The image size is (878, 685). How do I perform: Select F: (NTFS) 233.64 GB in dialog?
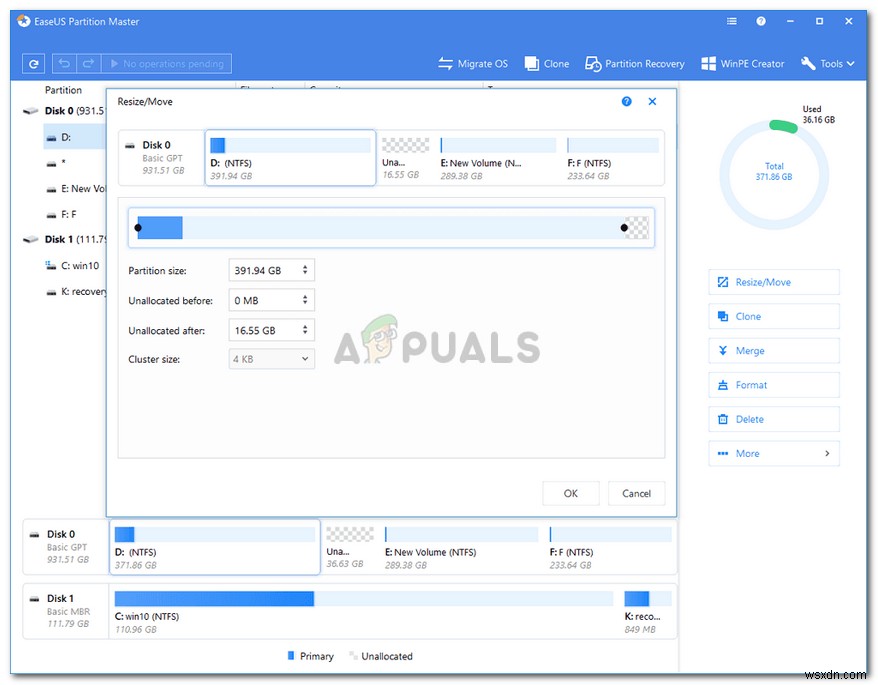(x=613, y=159)
